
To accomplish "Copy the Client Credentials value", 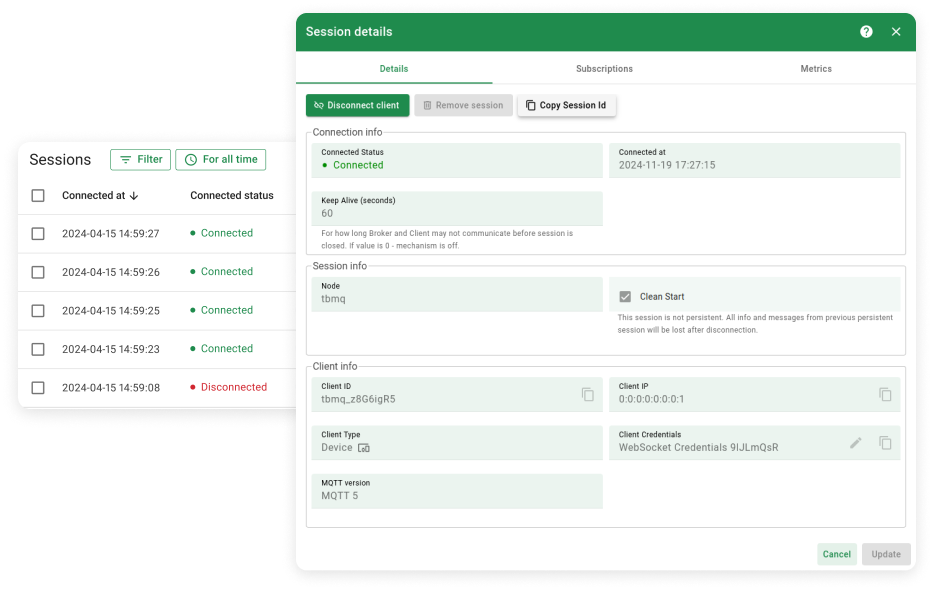I will [885, 443].
